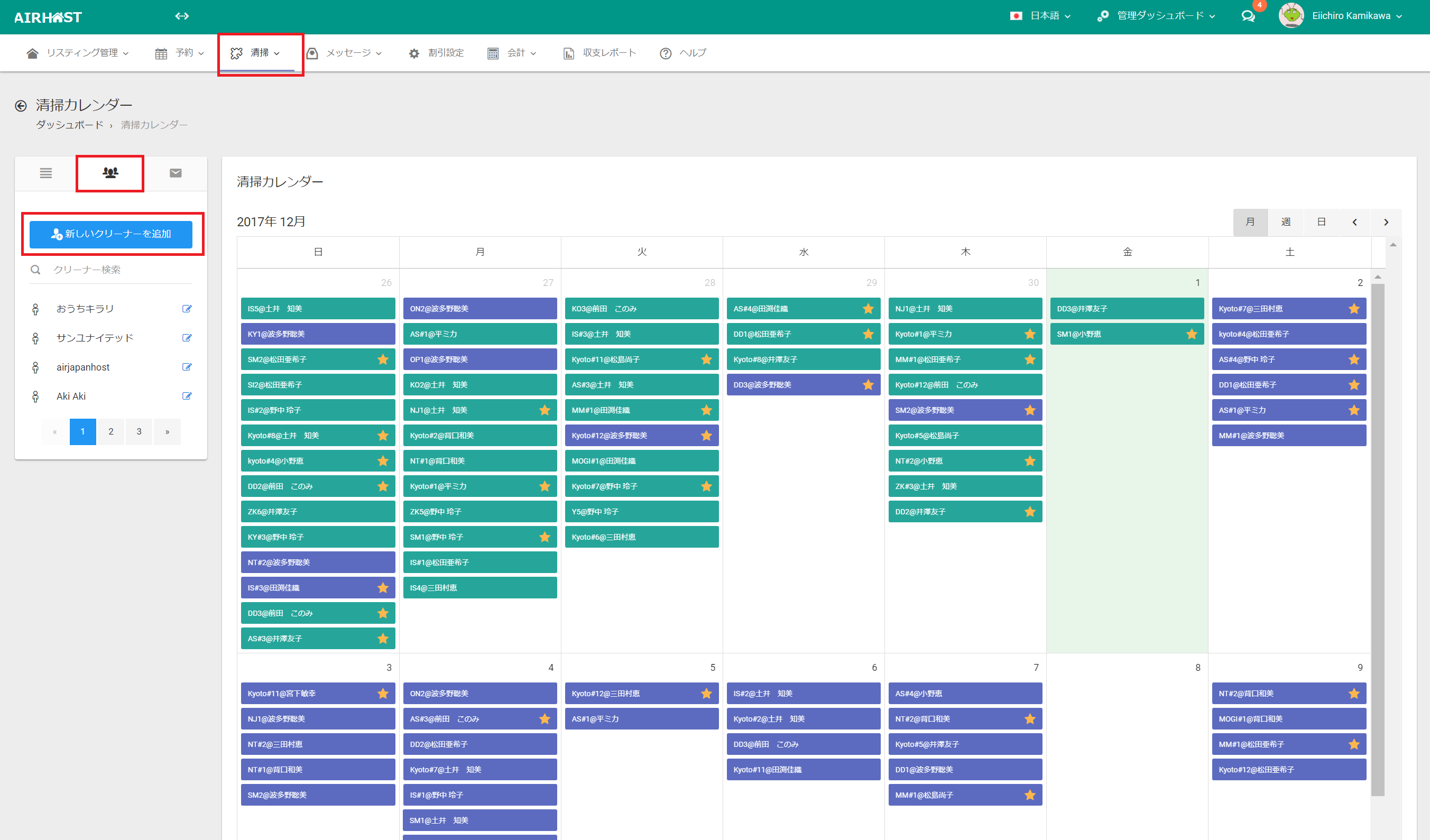Switch calendar to 日 view
Viewport: 1430px width, 840px height.
point(1321,223)
